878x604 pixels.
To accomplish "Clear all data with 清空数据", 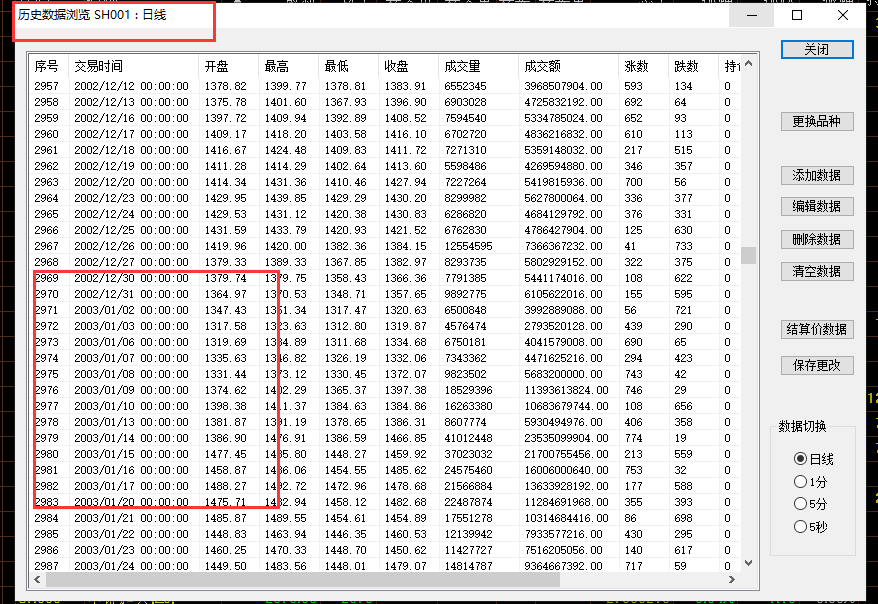I will tap(817, 271).
